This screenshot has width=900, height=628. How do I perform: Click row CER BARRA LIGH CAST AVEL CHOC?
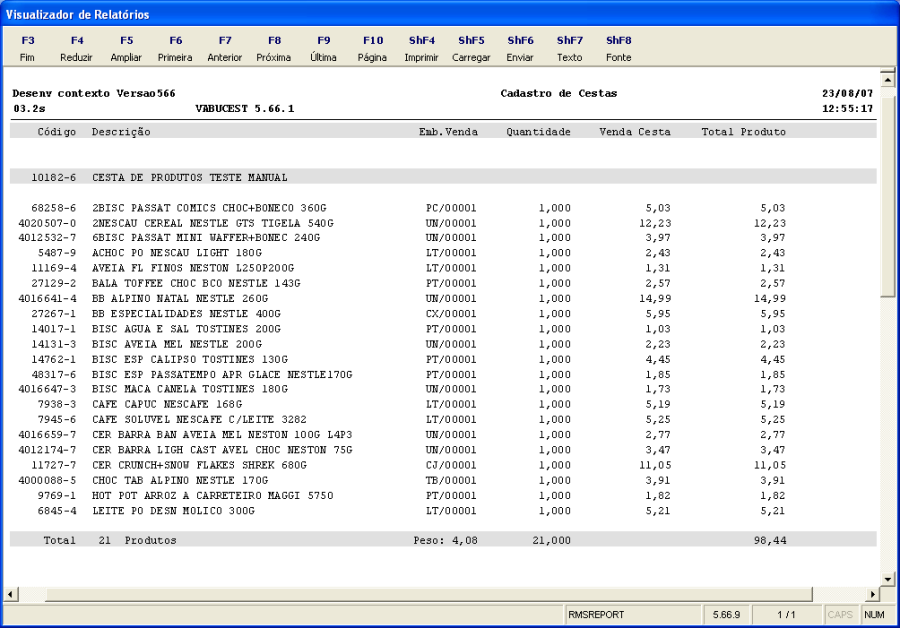click(402, 450)
